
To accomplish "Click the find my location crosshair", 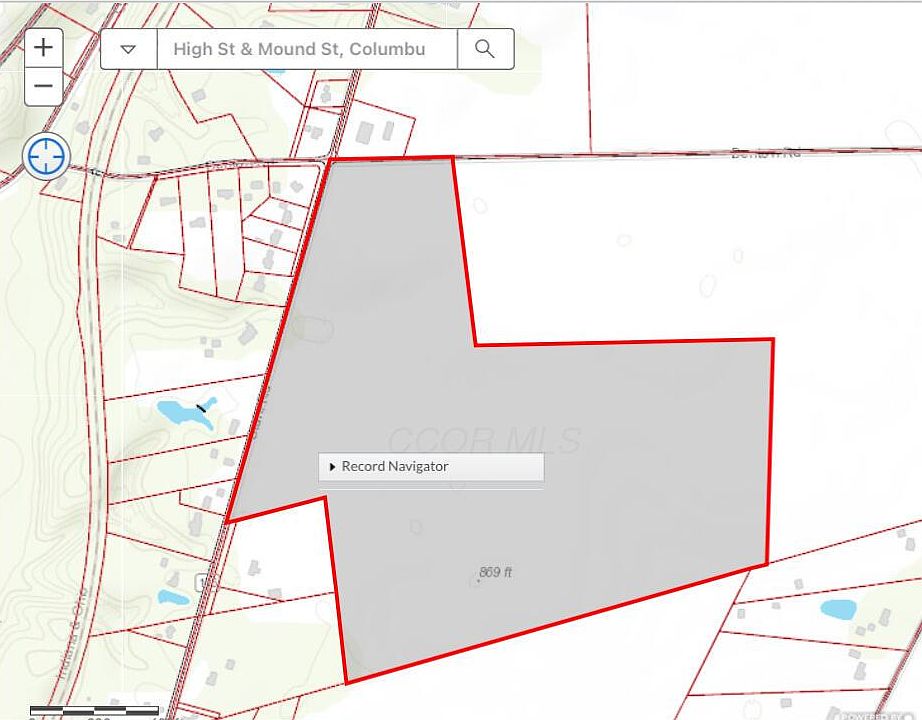I will click(x=45, y=156).
